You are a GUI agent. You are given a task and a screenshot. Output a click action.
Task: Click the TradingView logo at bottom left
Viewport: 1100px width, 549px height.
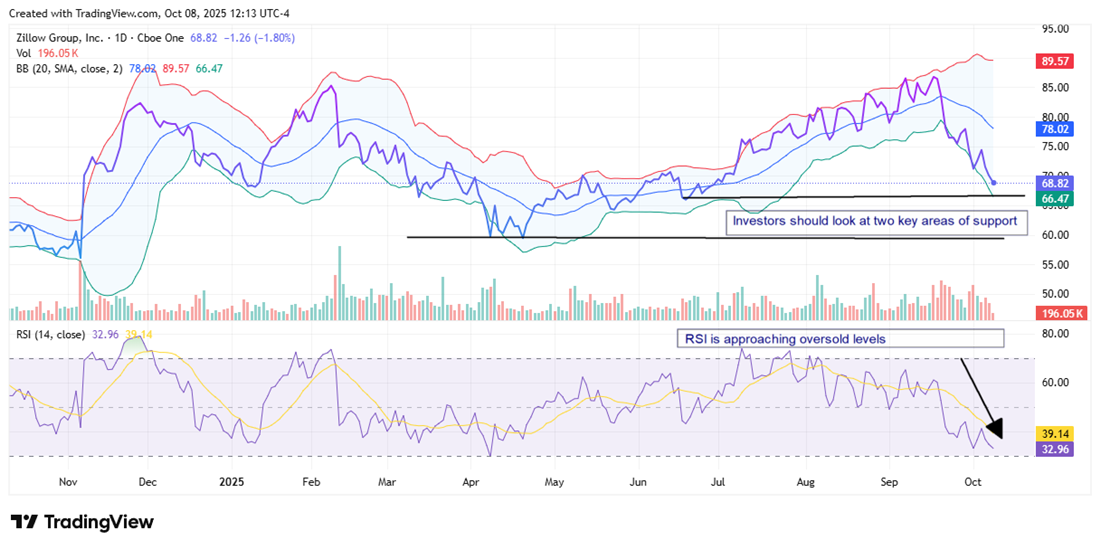point(82,522)
